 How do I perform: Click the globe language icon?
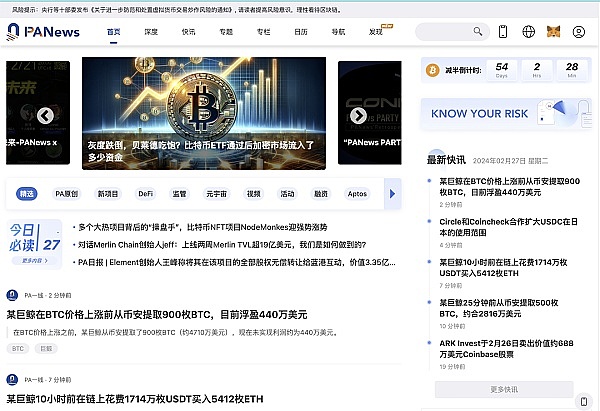pyautogui.click(x=528, y=32)
